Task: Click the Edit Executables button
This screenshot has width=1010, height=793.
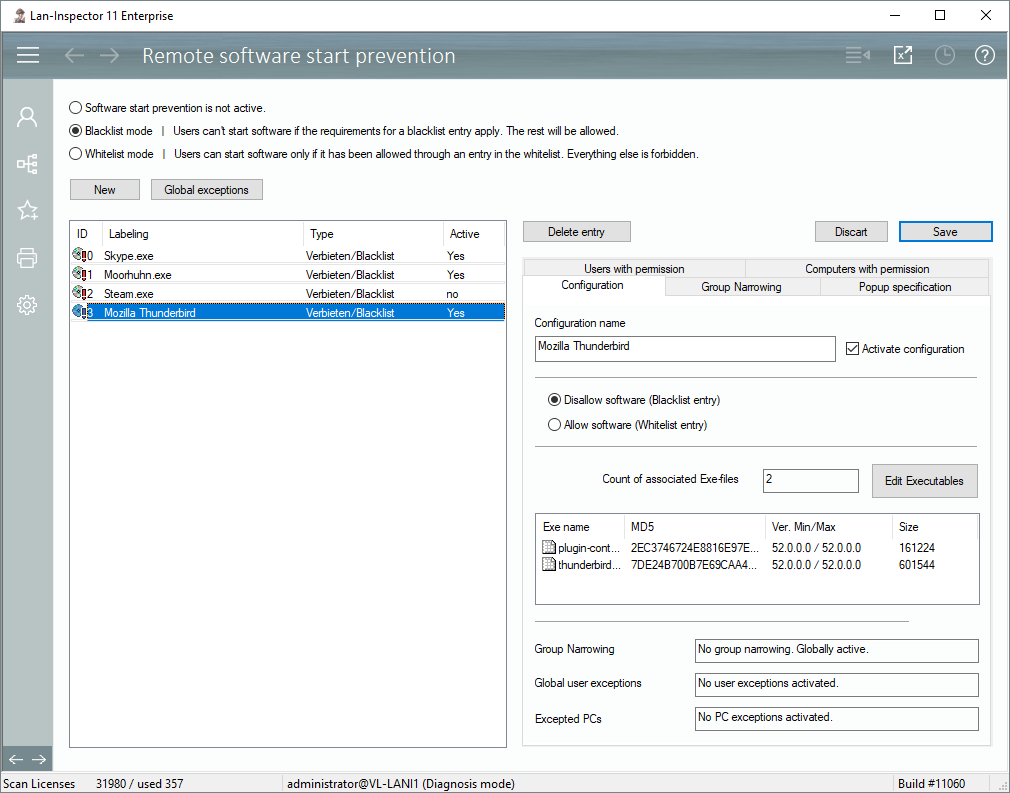Action: tap(924, 481)
